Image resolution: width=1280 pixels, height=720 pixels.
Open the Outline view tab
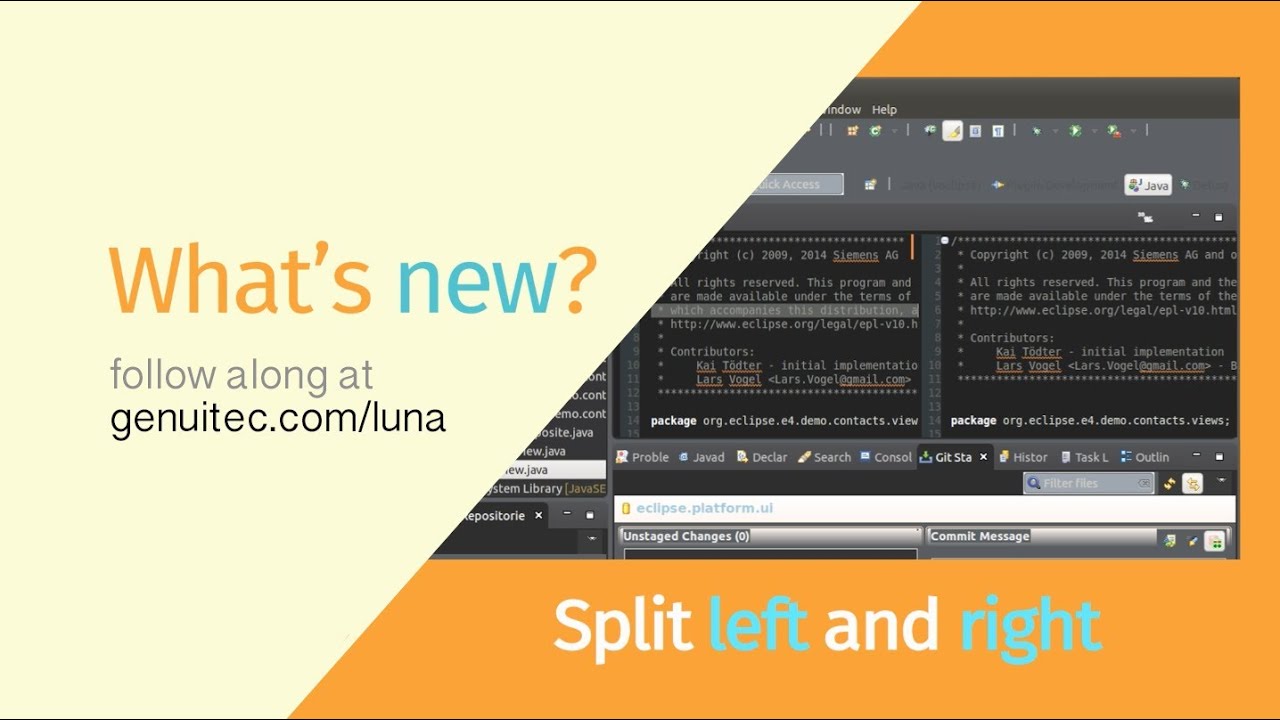click(x=1144, y=457)
